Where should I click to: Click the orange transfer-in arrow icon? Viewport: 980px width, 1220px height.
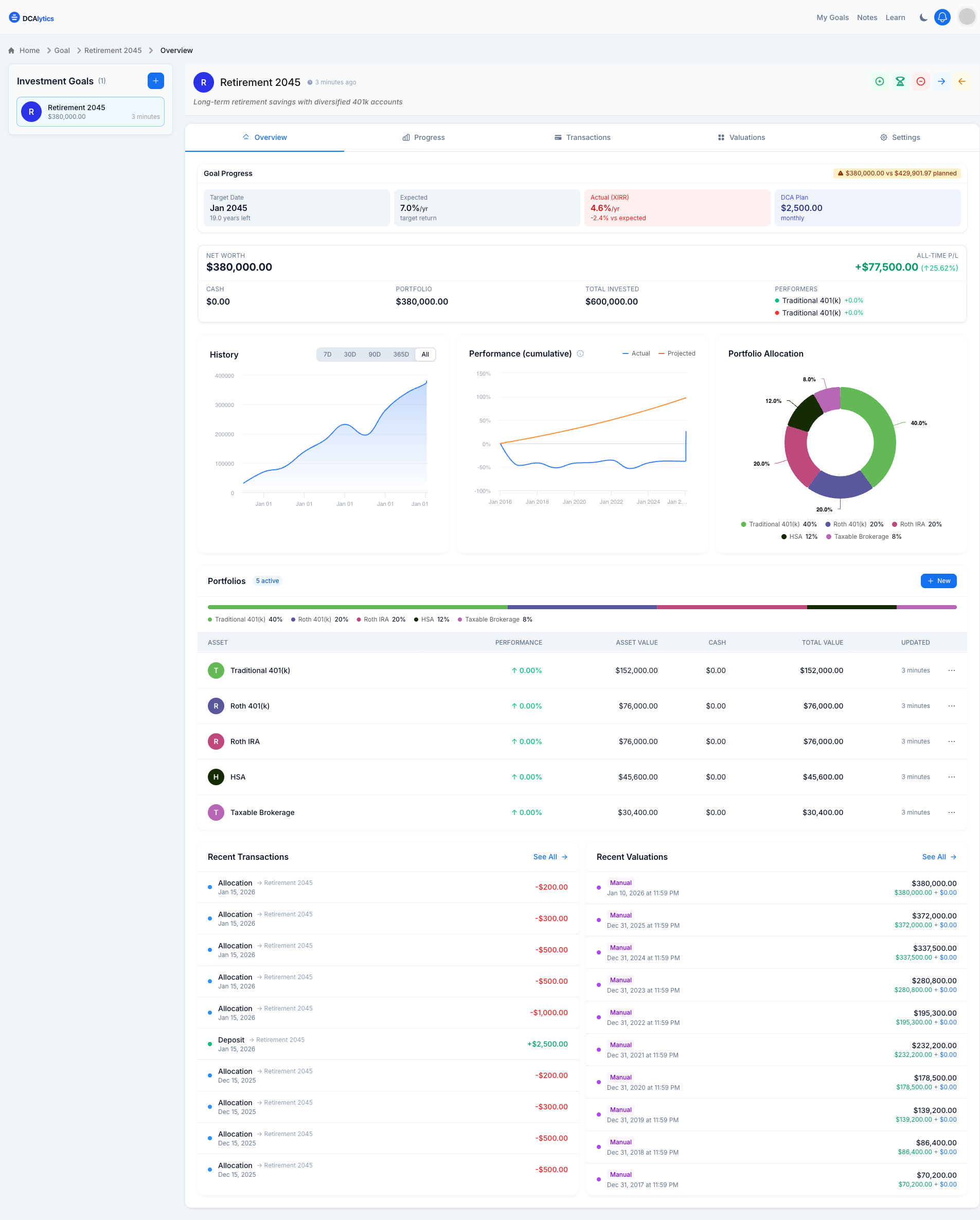(961, 81)
